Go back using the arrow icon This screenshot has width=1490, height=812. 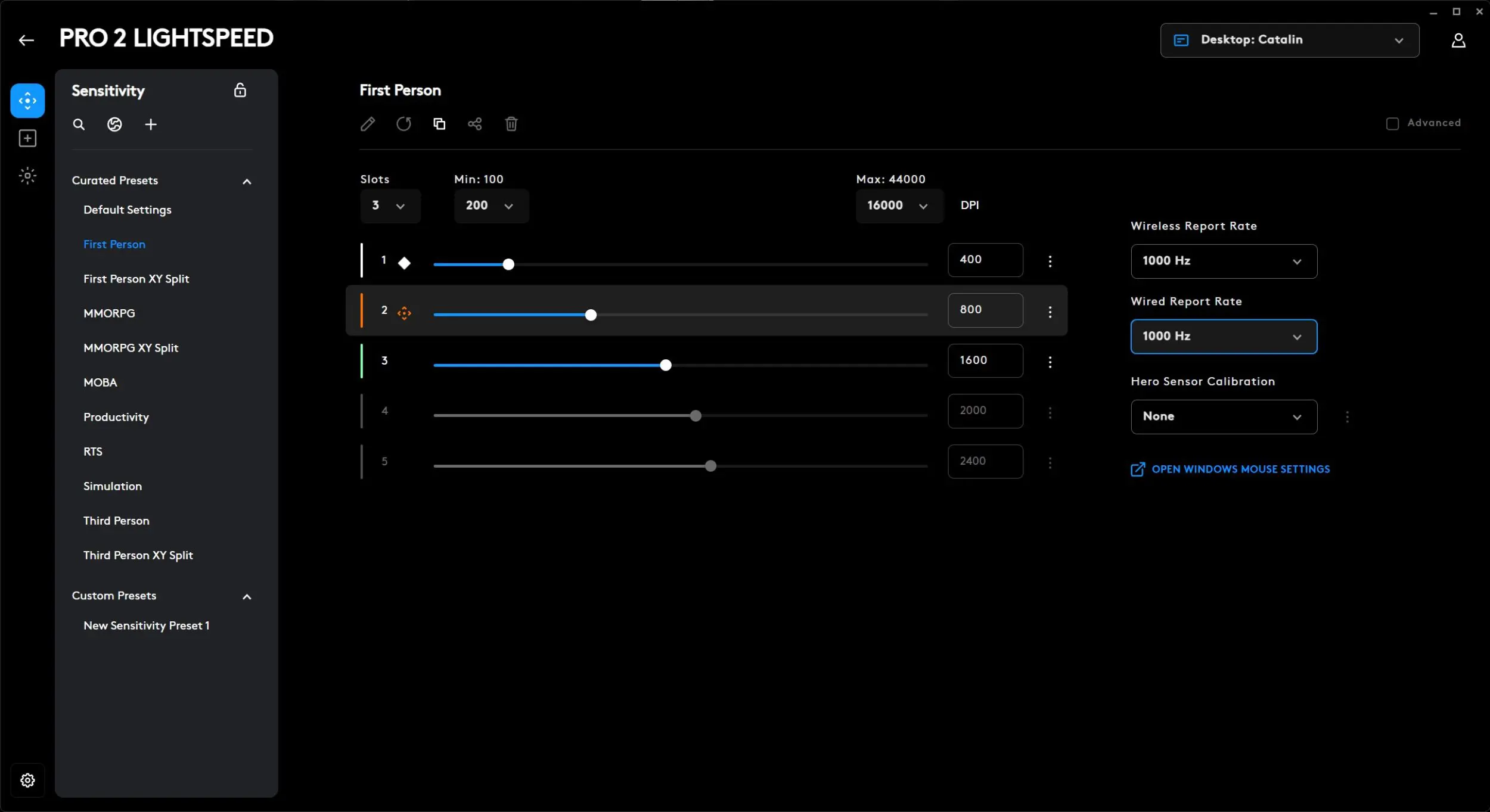(x=26, y=40)
